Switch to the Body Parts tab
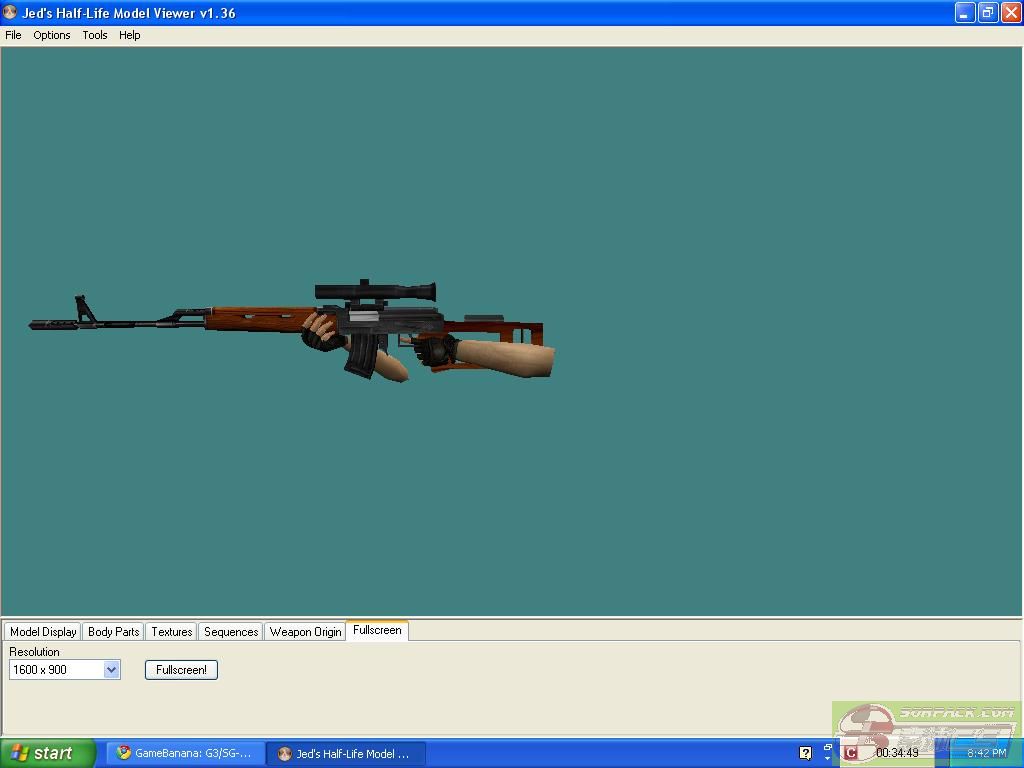 [114, 632]
